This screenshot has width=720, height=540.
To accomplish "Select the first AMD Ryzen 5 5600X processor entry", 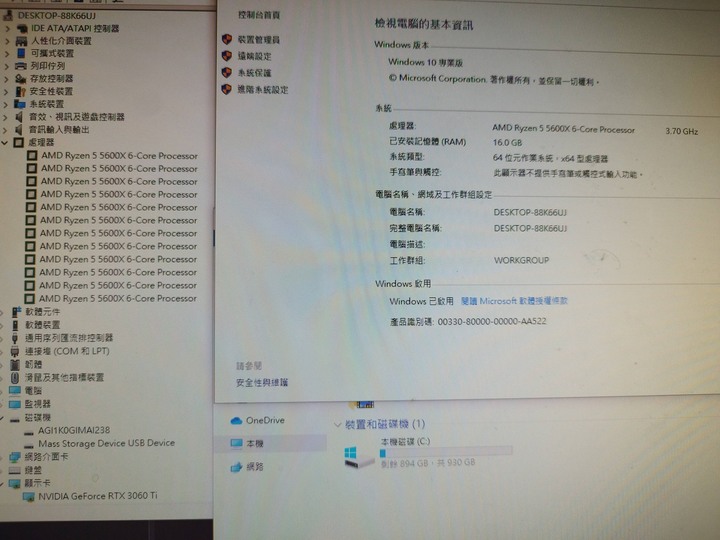I will pos(118,156).
